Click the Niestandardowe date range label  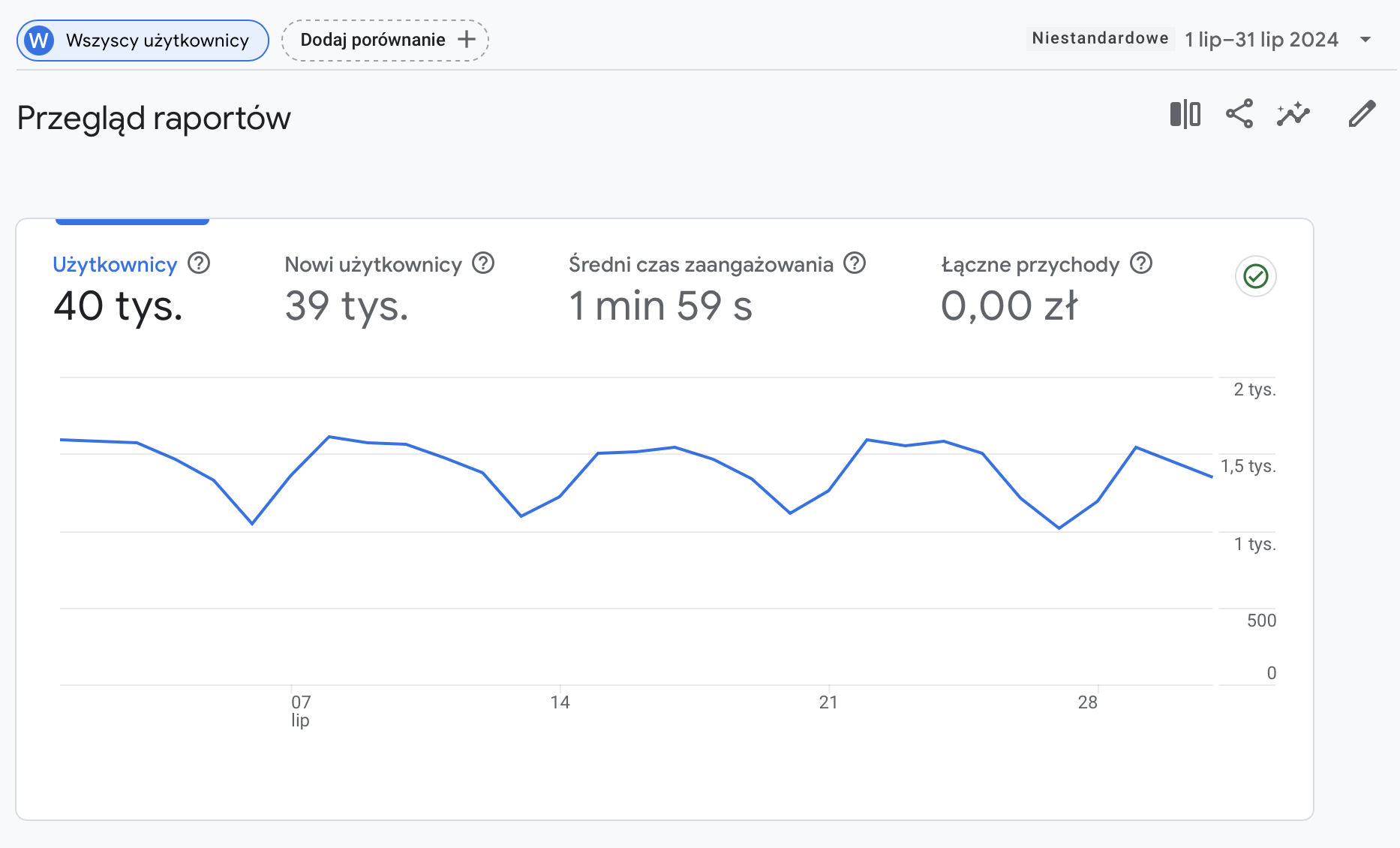[1100, 38]
